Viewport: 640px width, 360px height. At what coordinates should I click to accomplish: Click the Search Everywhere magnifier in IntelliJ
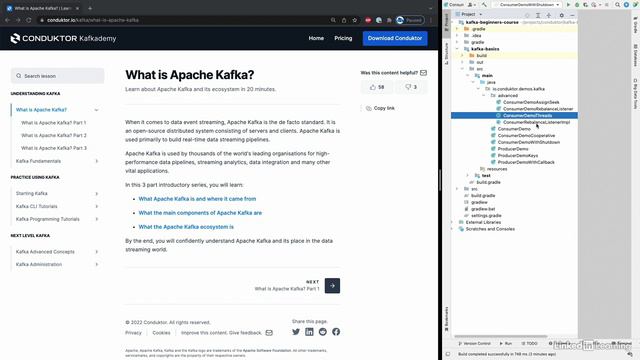(x=618, y=5)
